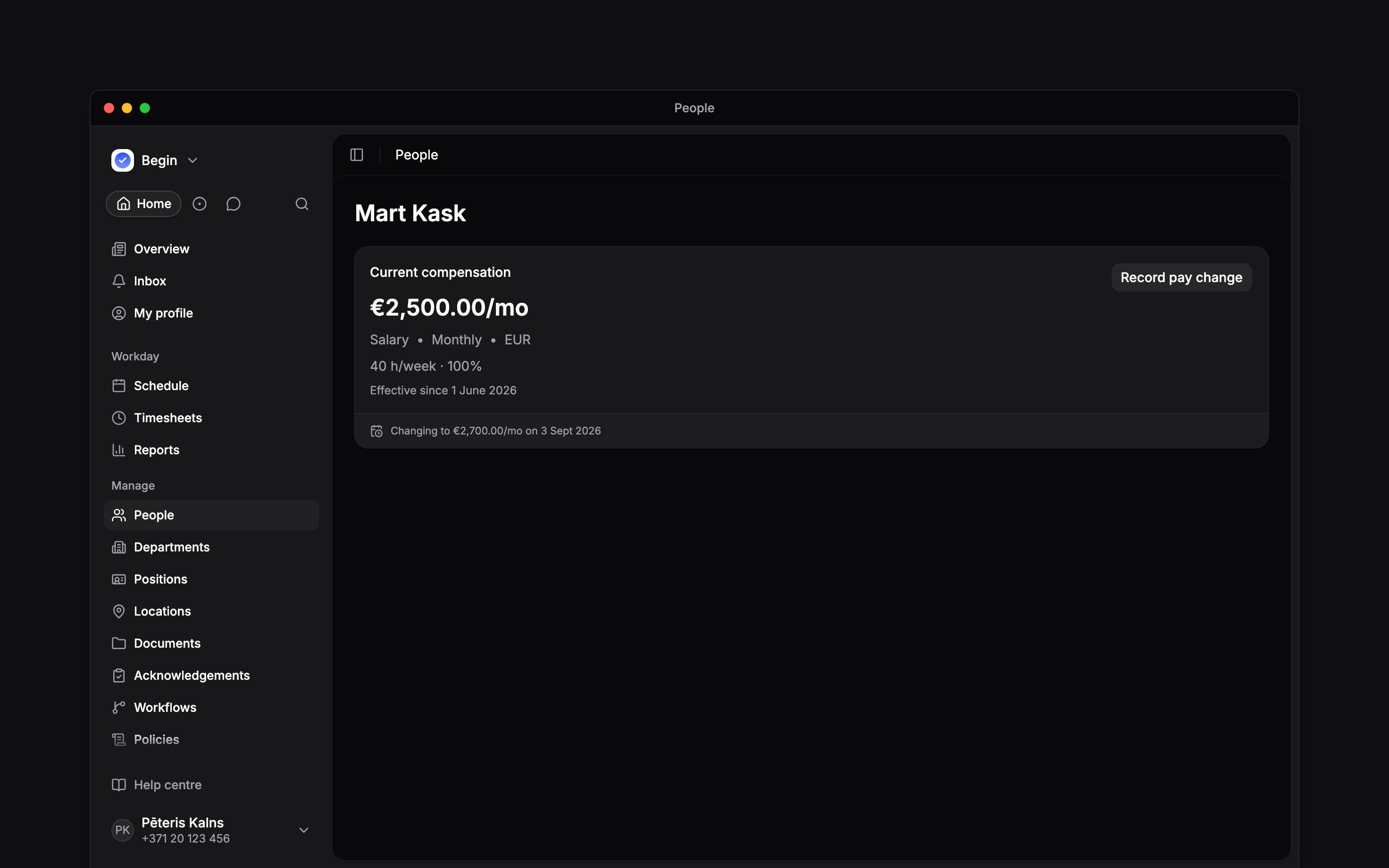Click the Begin app logo
The image size is (1389, 868).
pos(122,160)
